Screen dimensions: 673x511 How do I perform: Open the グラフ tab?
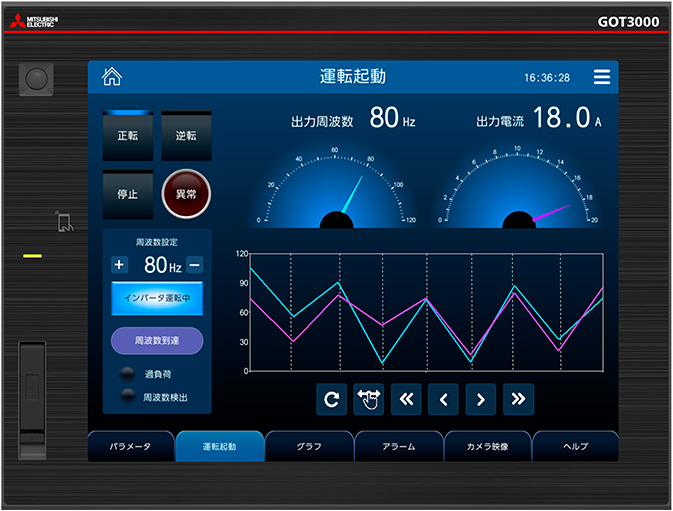pos(309,447)
